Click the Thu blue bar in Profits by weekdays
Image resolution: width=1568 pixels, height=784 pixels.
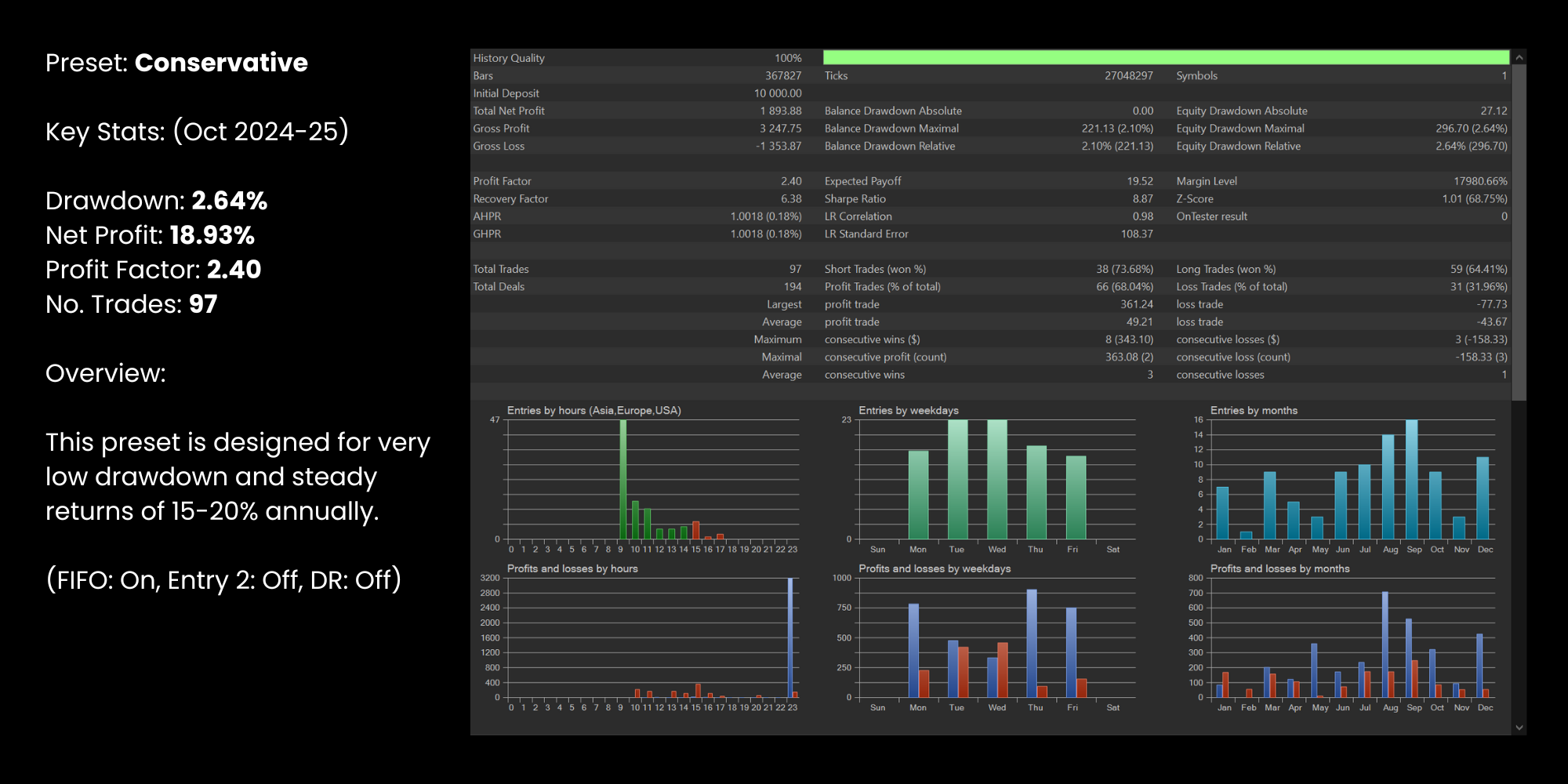[x=1031, y=643]
